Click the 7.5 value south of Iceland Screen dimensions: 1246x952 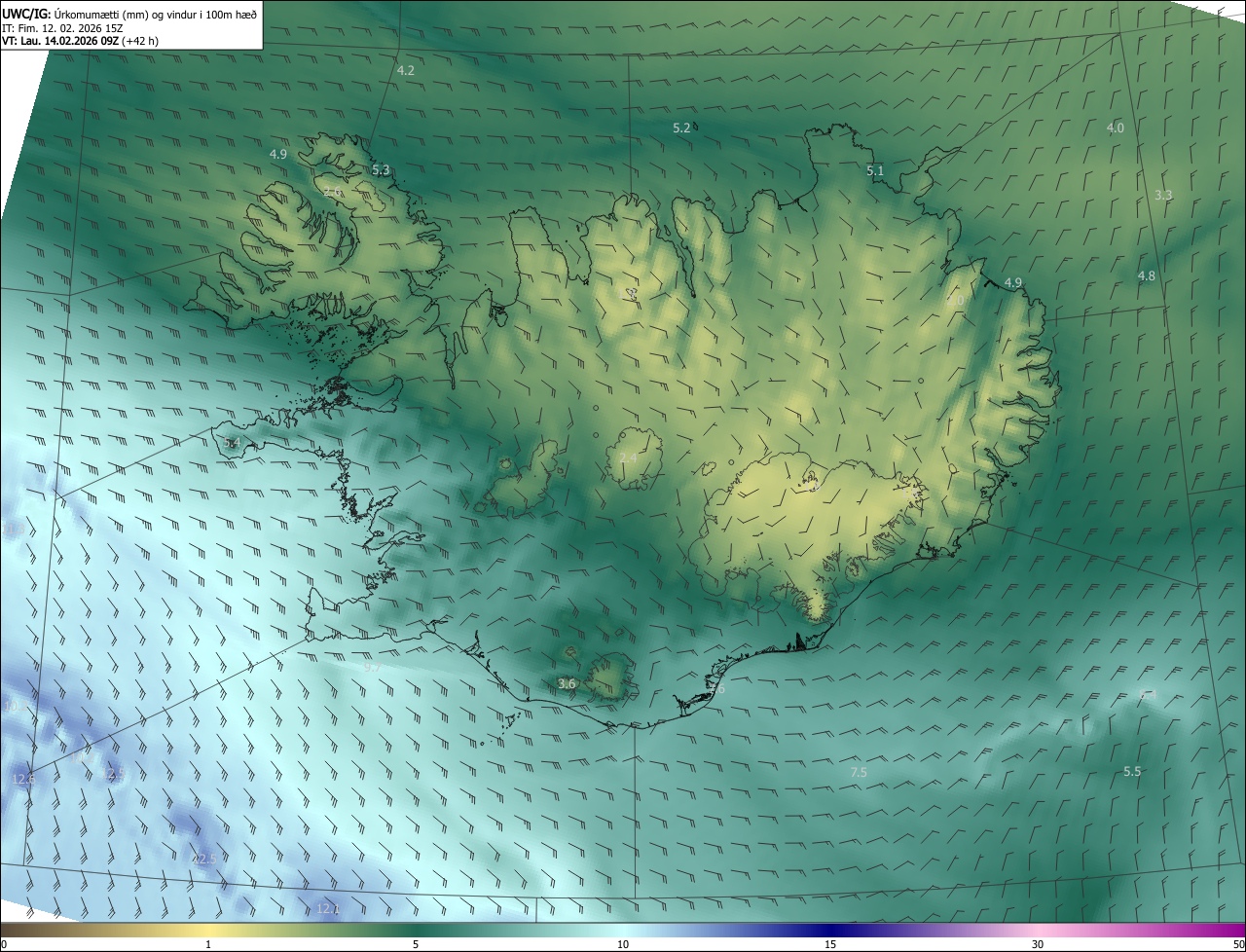[859, 773]
